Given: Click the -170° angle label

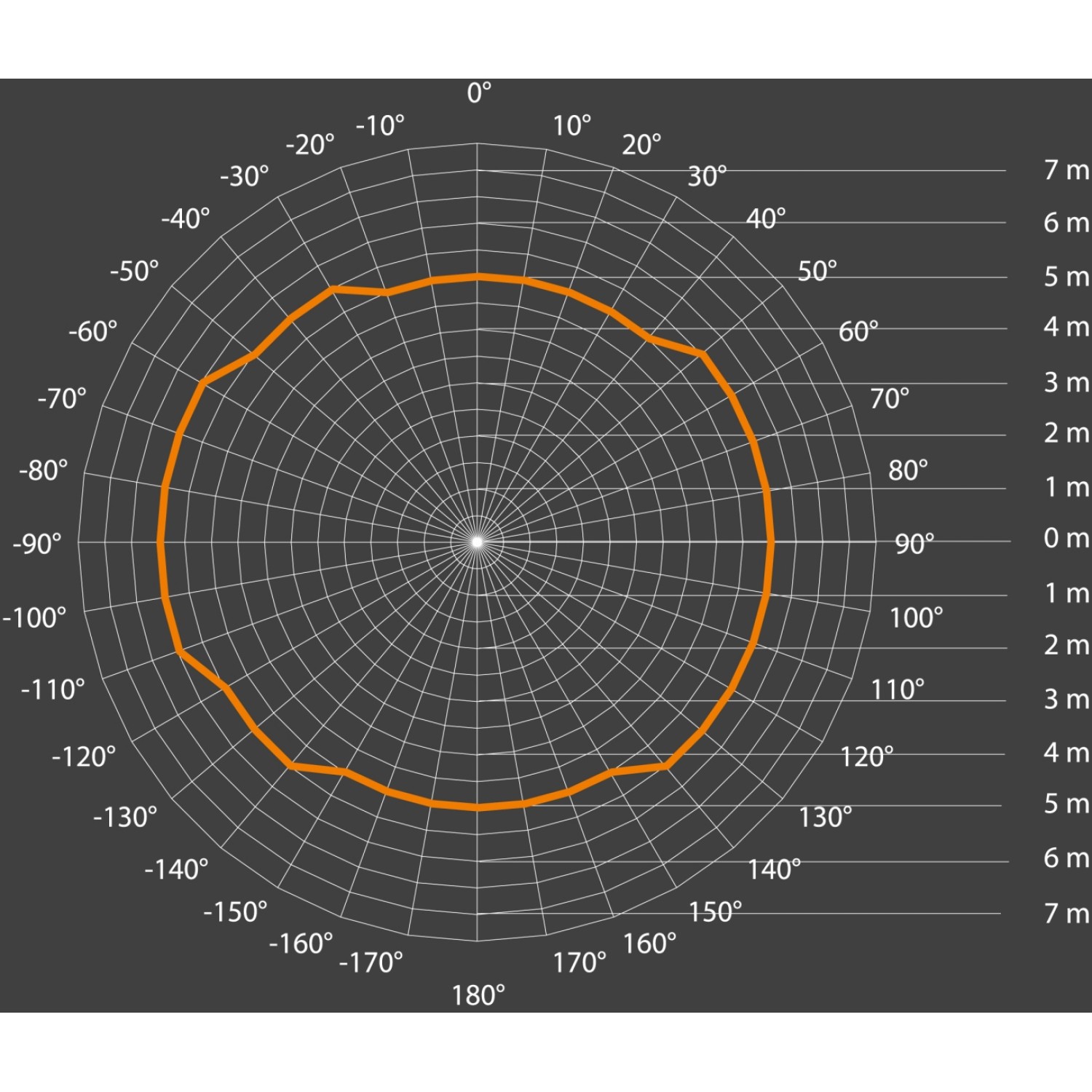Looking at the screenshot, I should pyautogui.click(x=371, y=962).
